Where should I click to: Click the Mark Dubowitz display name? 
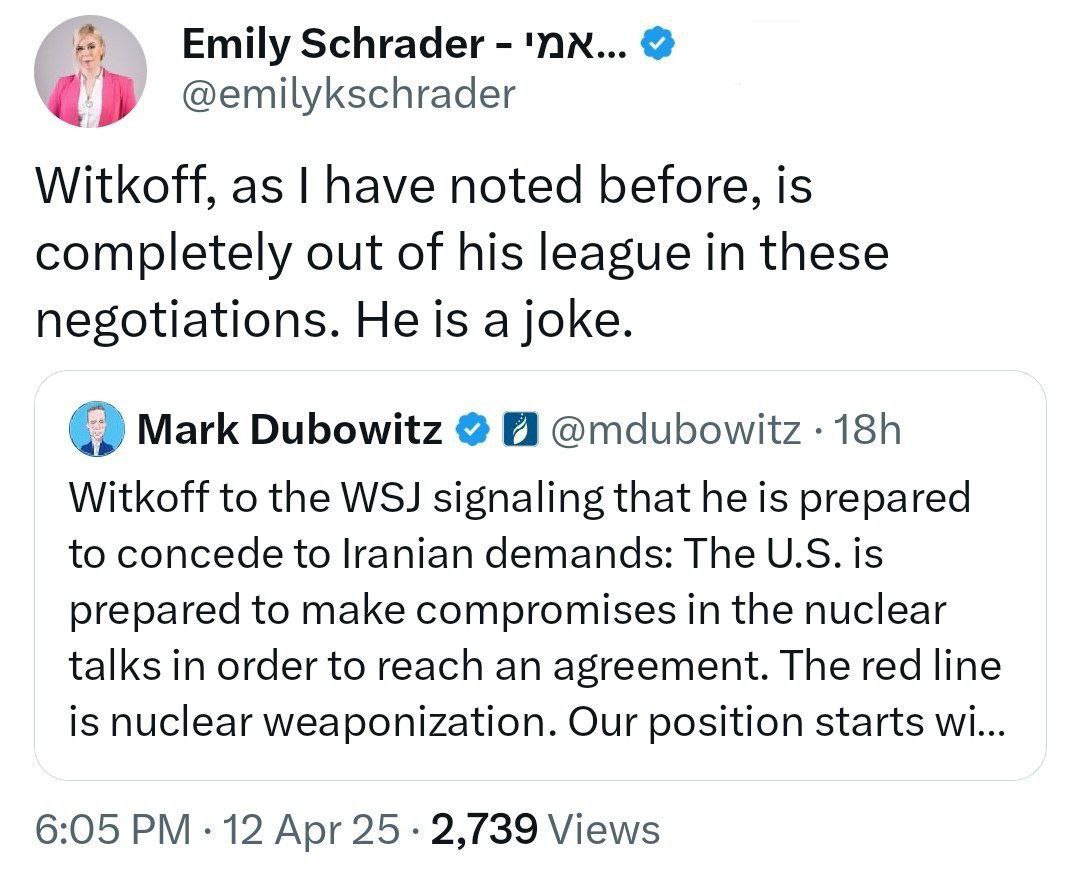click(290, 429)
